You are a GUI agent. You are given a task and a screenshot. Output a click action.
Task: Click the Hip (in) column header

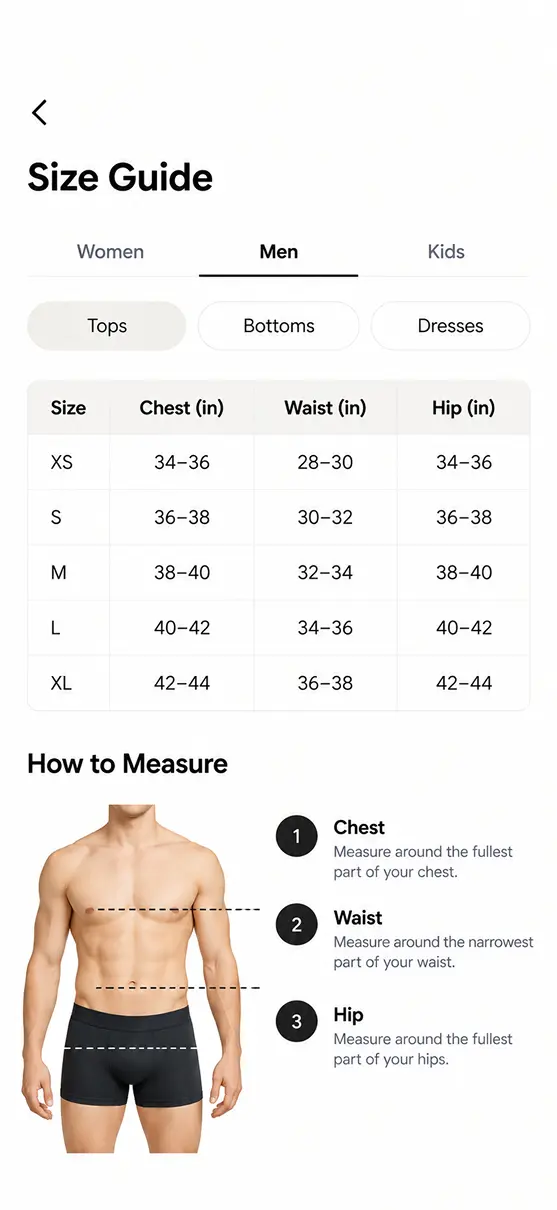click(464, 408)
